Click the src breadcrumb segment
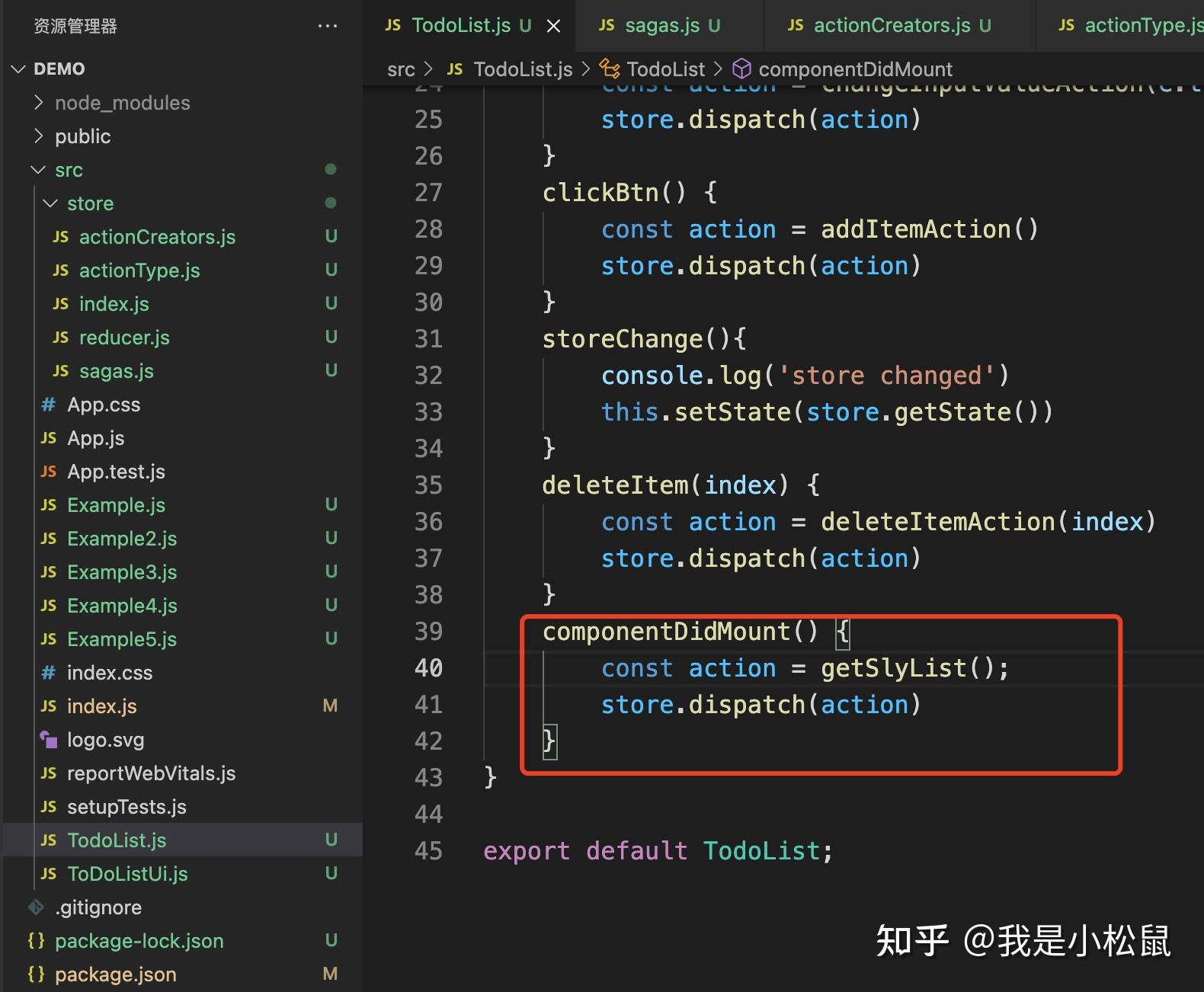 pos(401,69)
